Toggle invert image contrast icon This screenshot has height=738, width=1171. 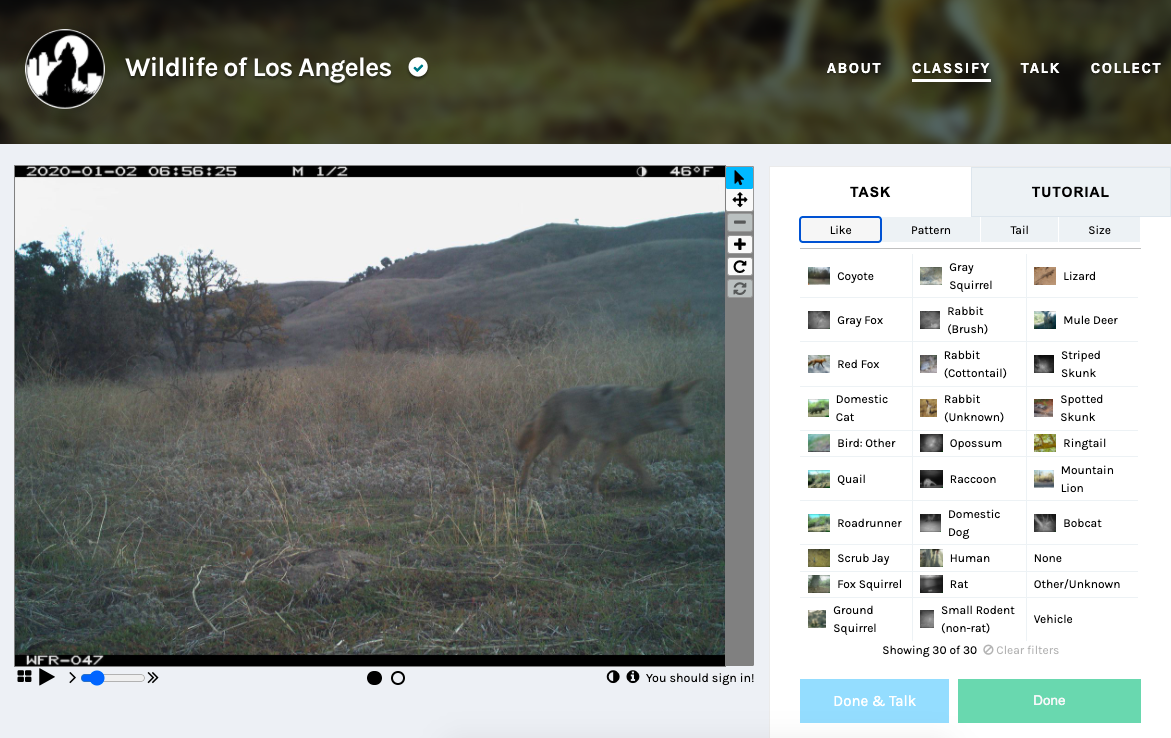[613, 677]
